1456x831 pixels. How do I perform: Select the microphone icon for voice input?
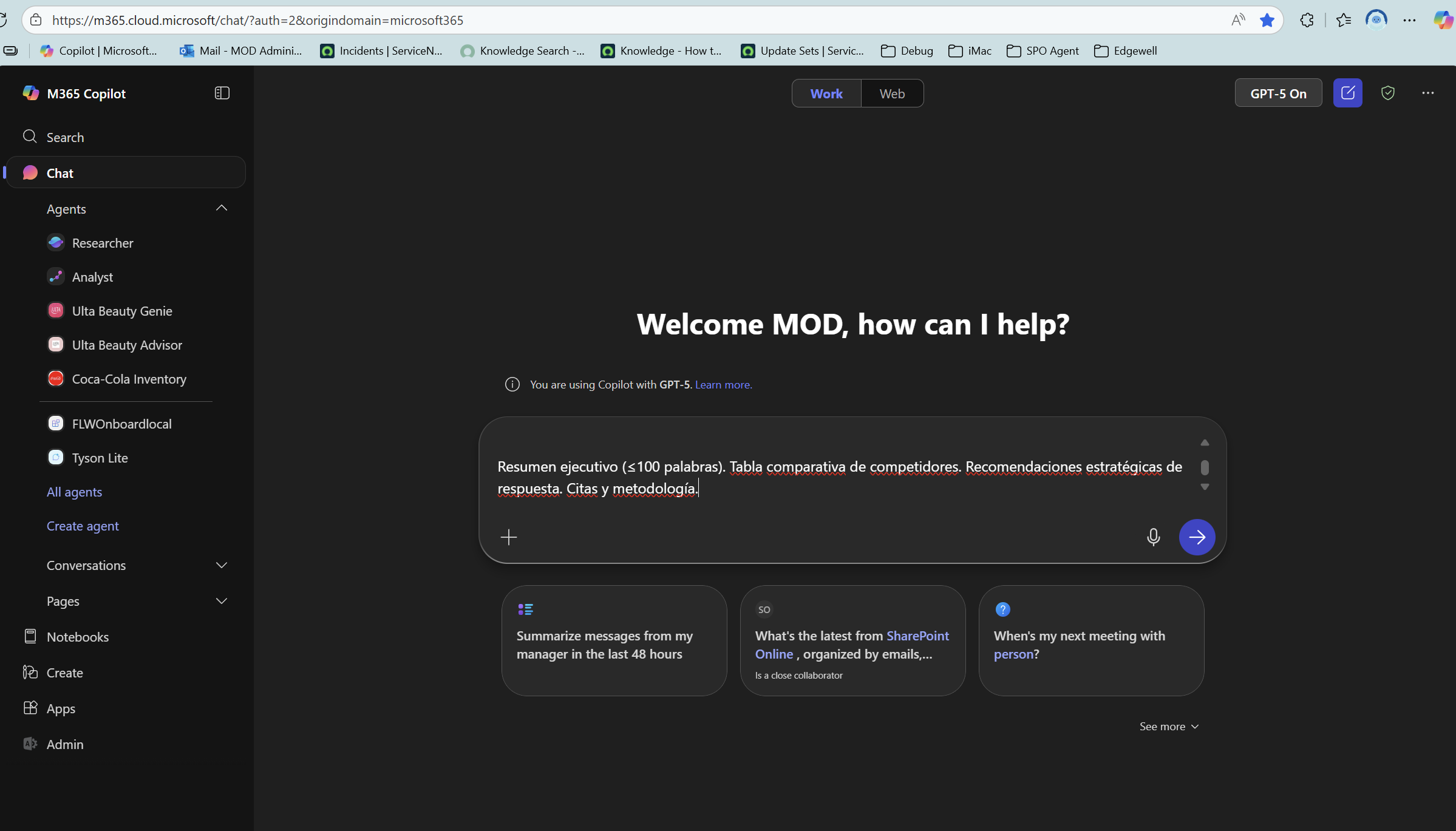[1153, 537]
